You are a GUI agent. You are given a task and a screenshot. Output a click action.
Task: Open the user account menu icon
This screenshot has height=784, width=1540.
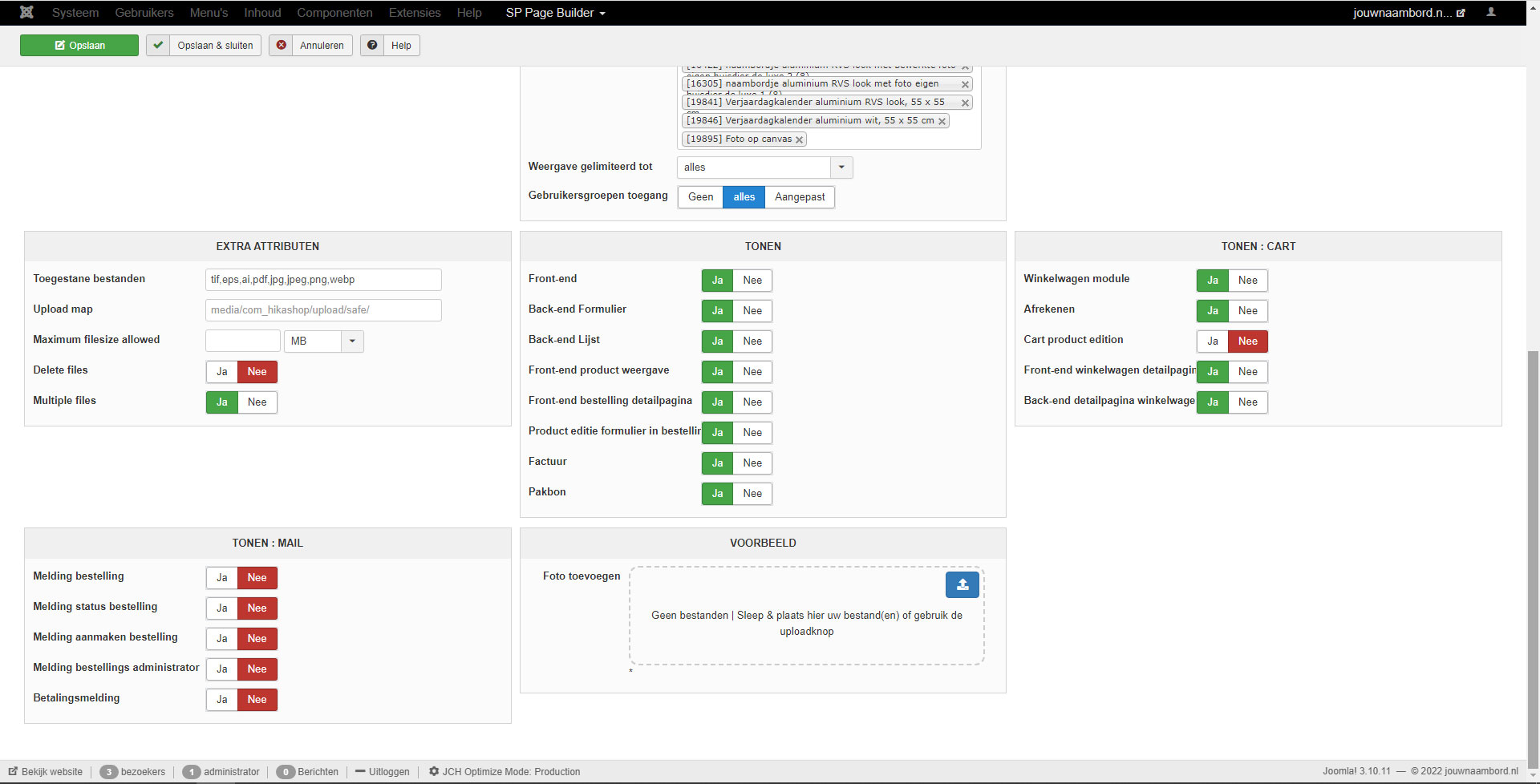pyautogui.click(x=1491, y=12)
